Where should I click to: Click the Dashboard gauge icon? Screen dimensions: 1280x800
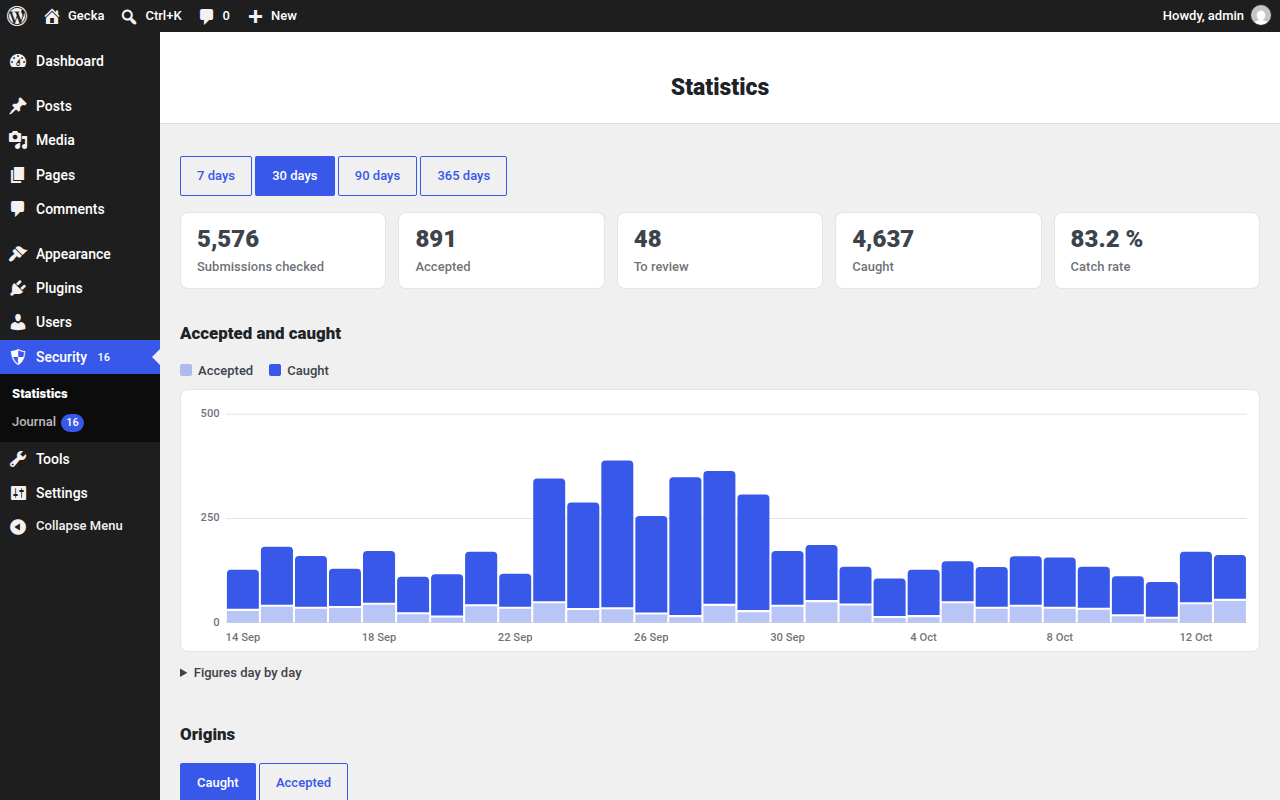click(18, 61)
